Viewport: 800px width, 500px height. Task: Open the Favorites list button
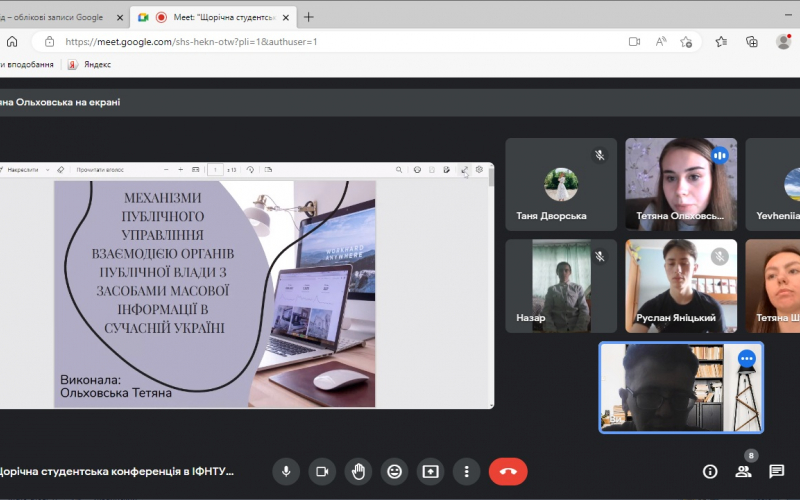click(x=721, y=42)
